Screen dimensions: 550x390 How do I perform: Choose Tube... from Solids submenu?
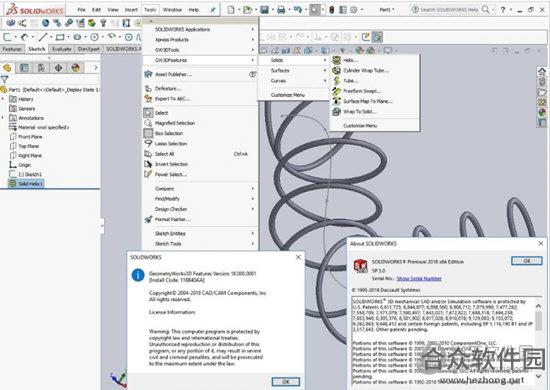point(375,81)
